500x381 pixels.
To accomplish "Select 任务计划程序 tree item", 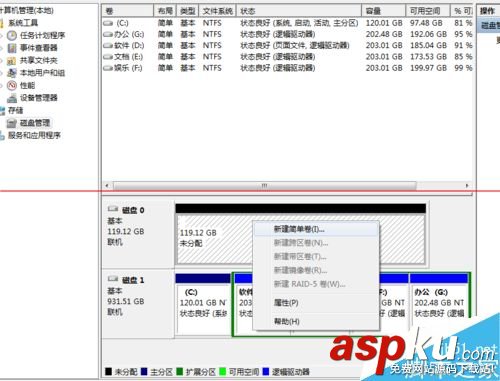I will point(42,35).
